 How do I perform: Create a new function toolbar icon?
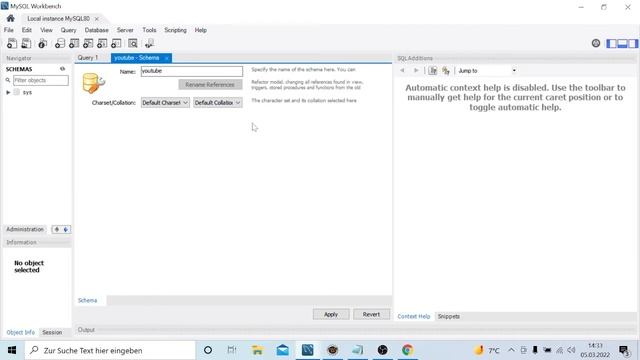116,43
